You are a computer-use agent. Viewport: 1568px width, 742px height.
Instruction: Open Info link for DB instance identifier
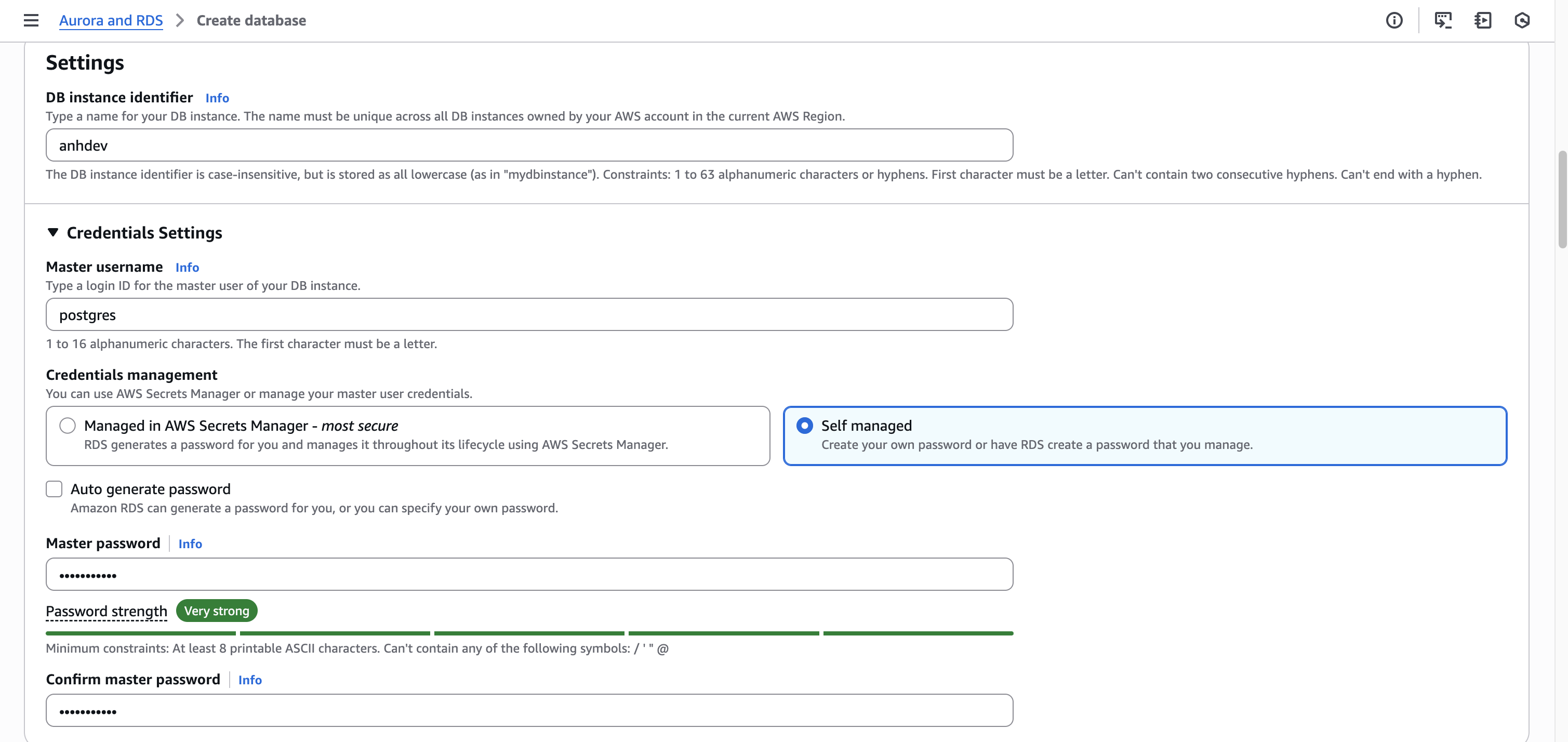(217, 98)
